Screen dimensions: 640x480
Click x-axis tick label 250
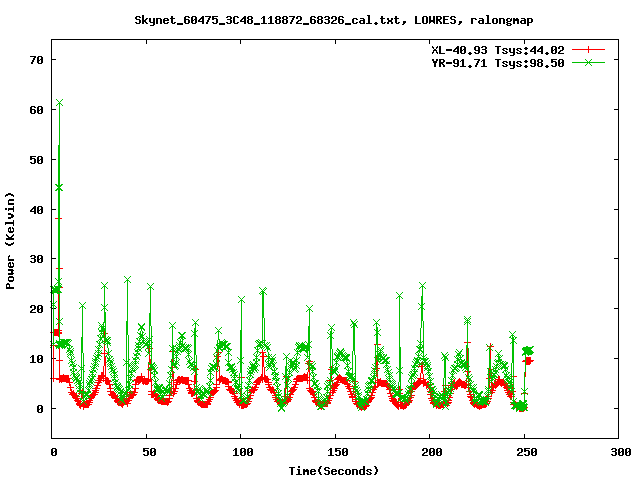tap(526, 452)
